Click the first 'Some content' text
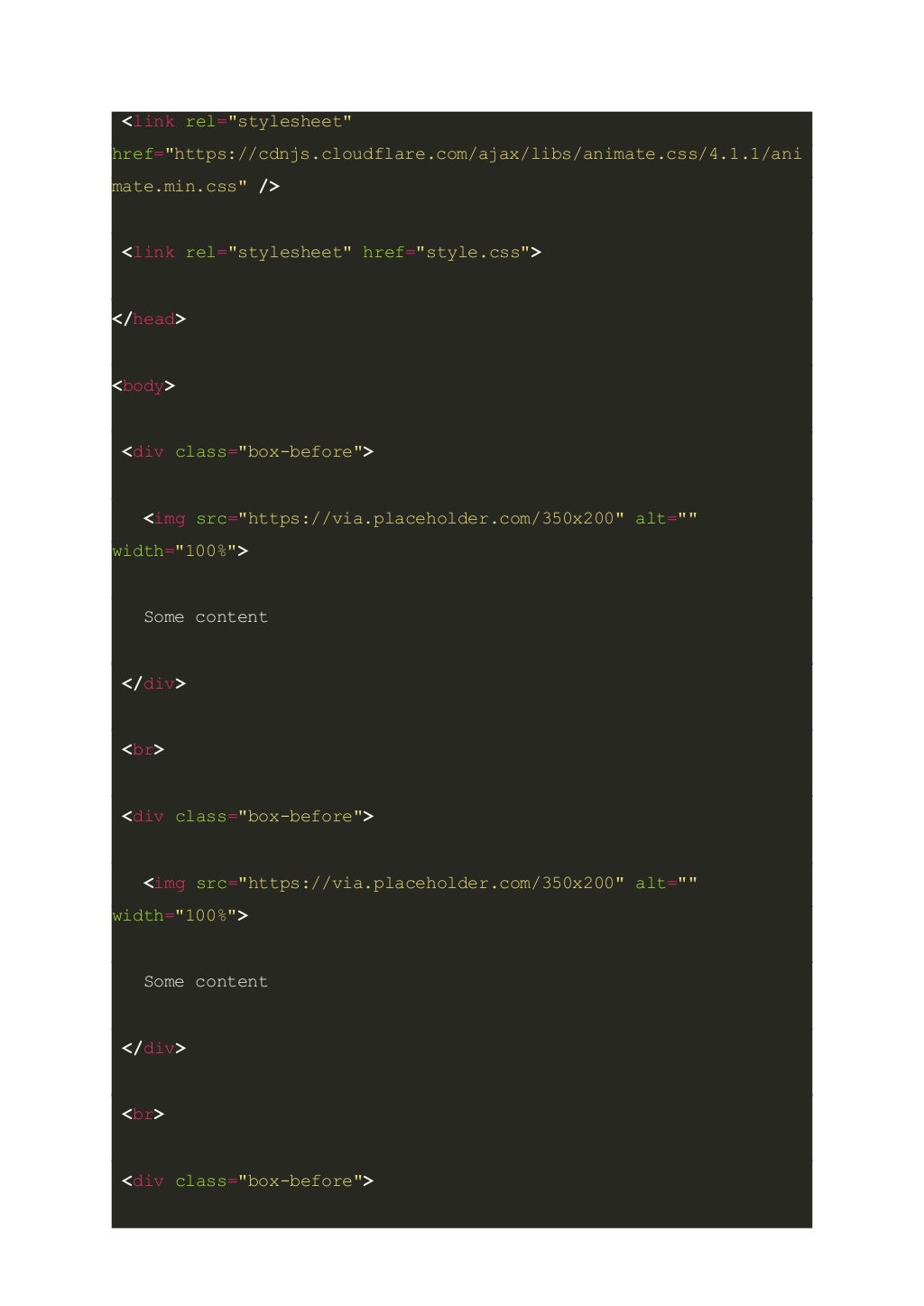 pos(206,617)
